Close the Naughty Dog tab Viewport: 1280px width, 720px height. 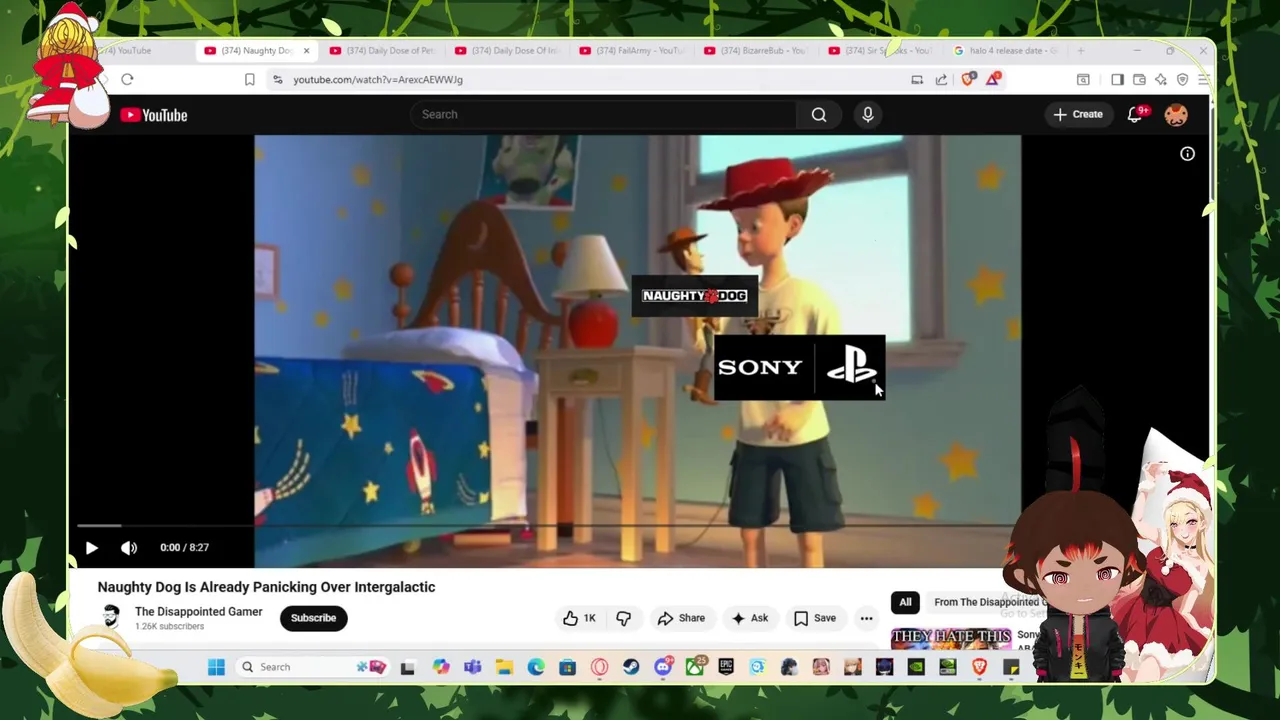click(x=306, y=51)
